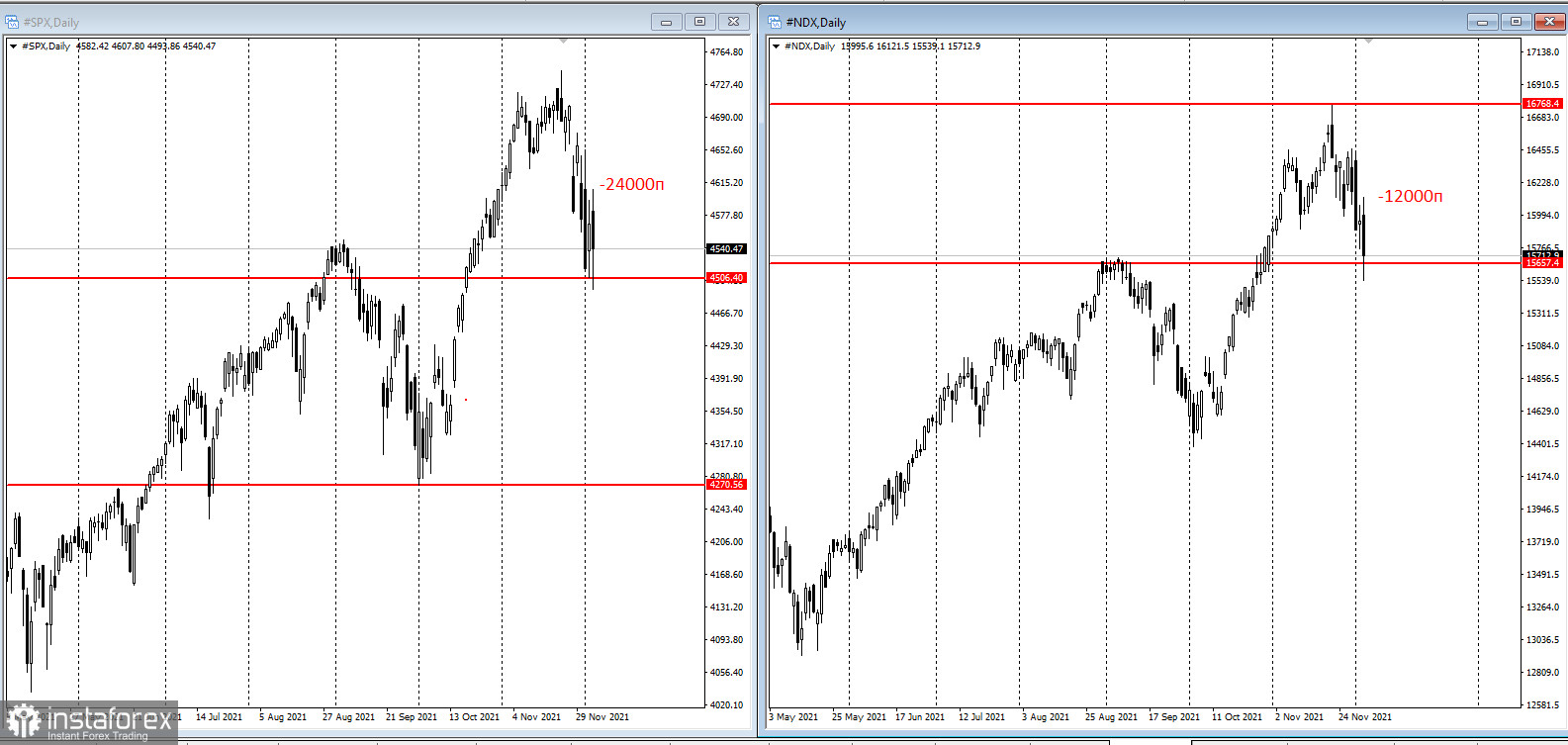Viewport: 1568px width, 745px height.
Task: Click the 24 Nov 2021 date label
Action: (1365, 717)
